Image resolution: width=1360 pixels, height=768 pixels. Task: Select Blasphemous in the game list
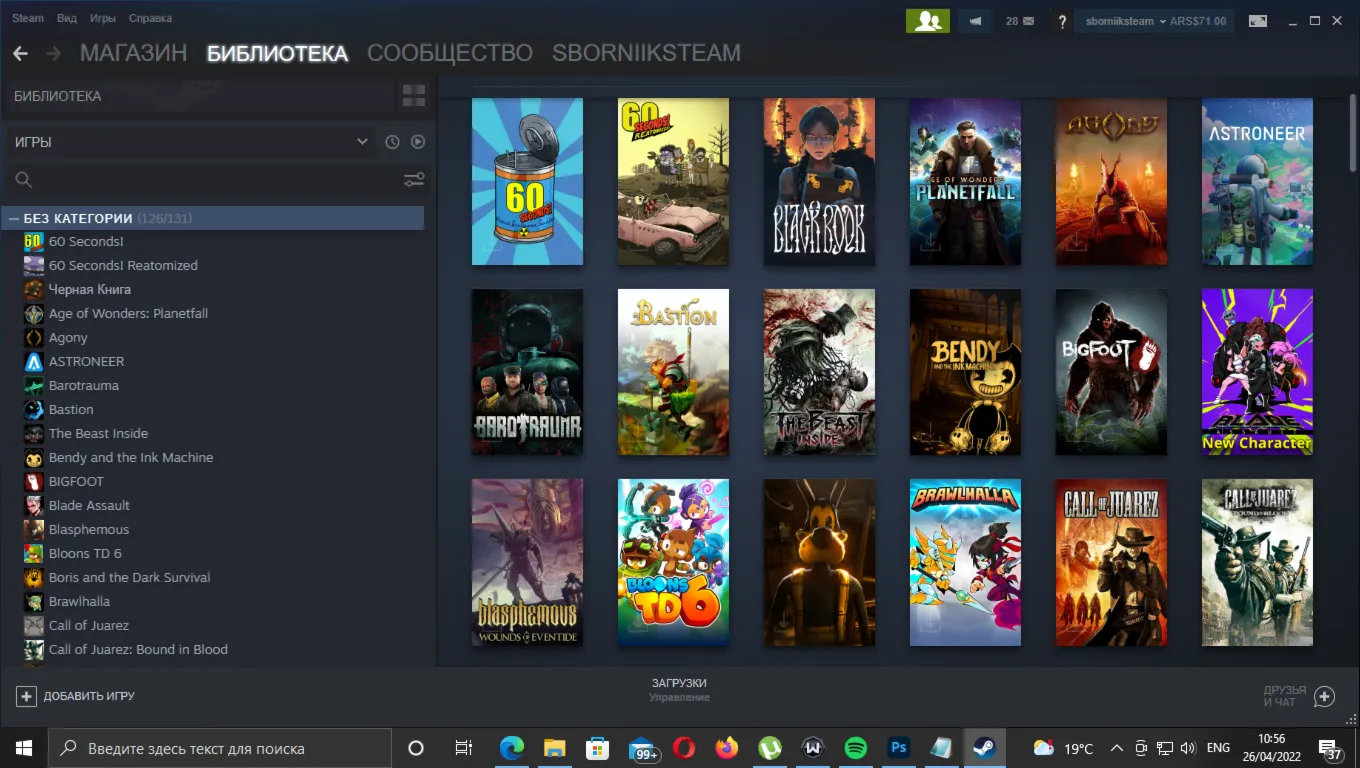[89, 529]
